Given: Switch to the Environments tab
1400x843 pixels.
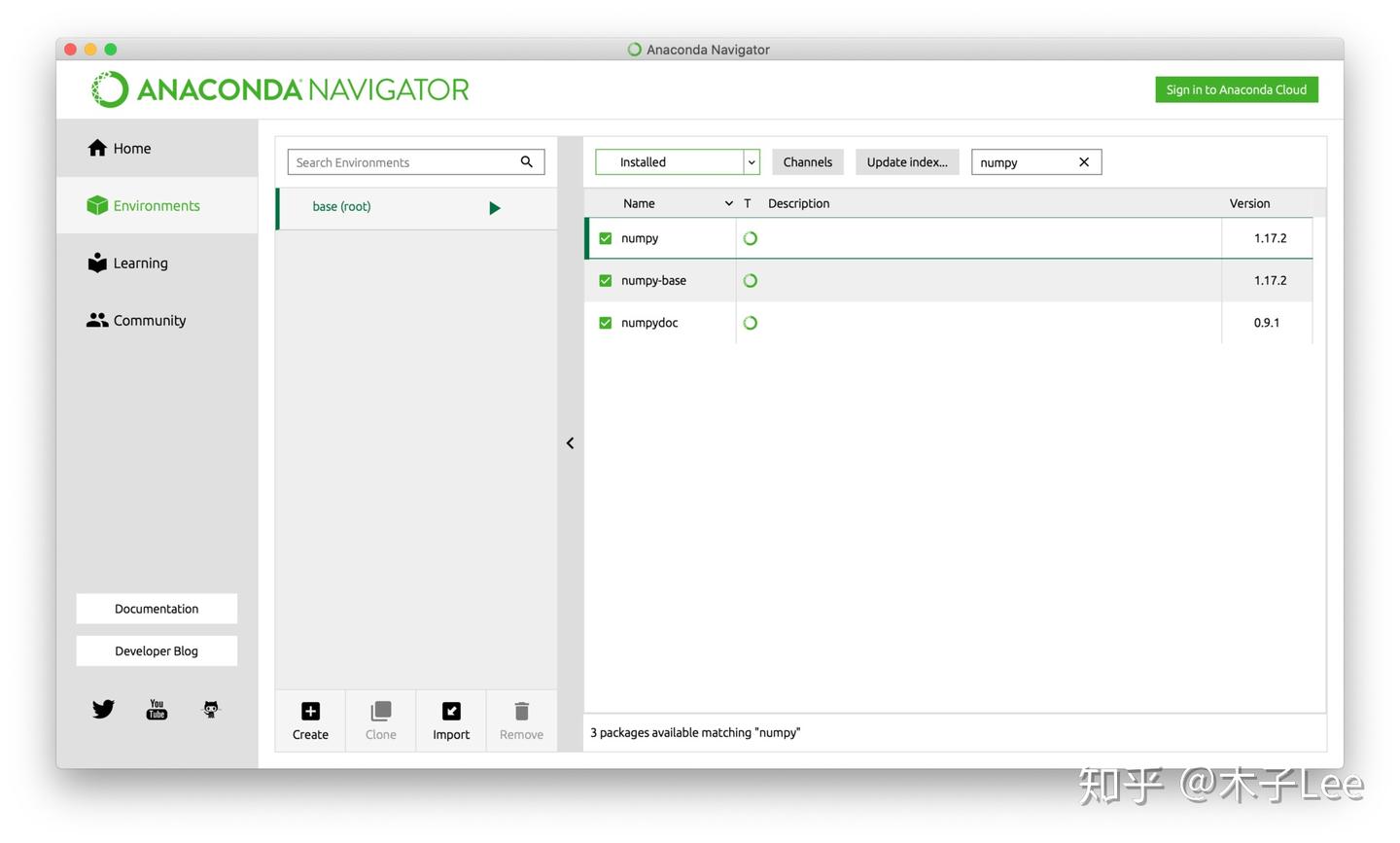Looking at the screenshot, I should [155, 205].
